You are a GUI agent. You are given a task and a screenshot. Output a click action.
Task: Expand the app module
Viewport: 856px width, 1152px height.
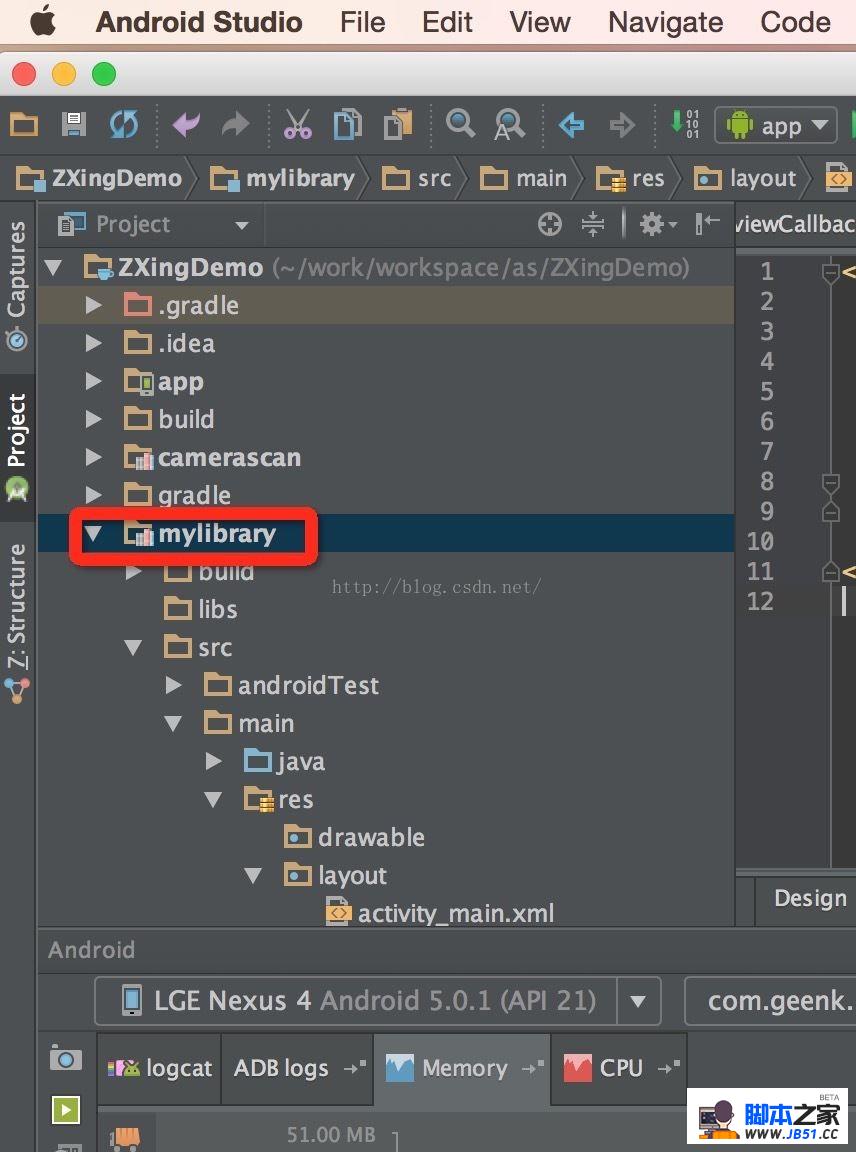tap(93, 381)
